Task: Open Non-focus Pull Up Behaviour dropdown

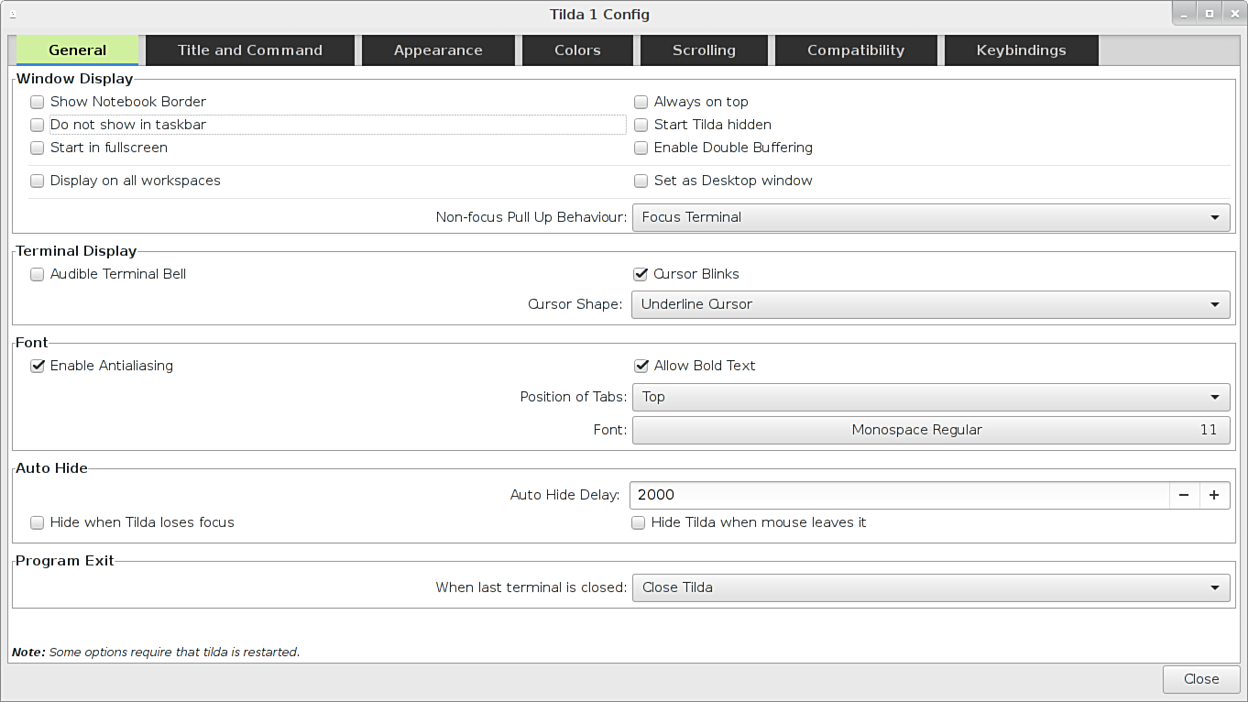Action: click(x=930, y=218)
